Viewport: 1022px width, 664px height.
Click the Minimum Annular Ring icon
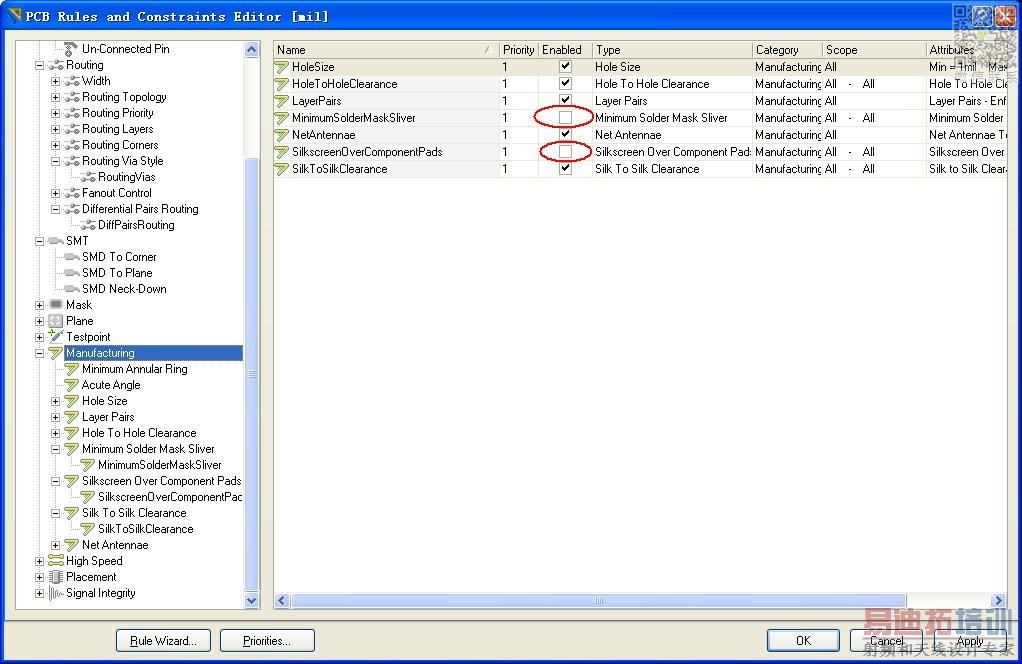coord(72,369)
